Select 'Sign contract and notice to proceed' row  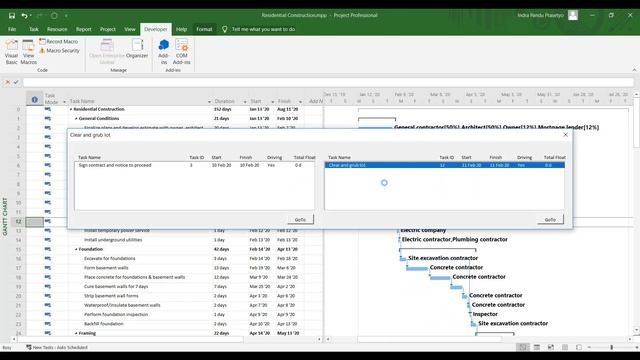click(x=195, y=165)
